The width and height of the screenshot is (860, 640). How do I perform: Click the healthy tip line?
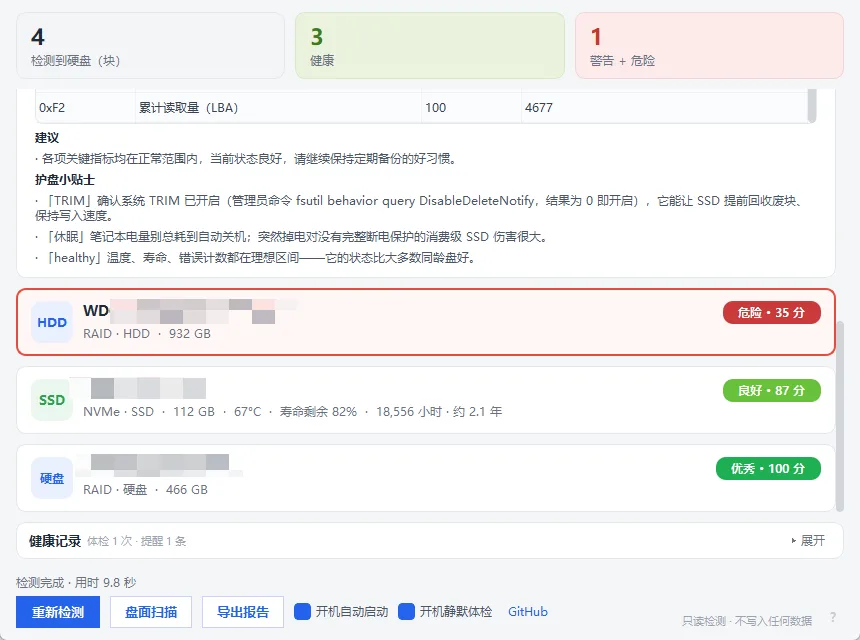(255, 258)
